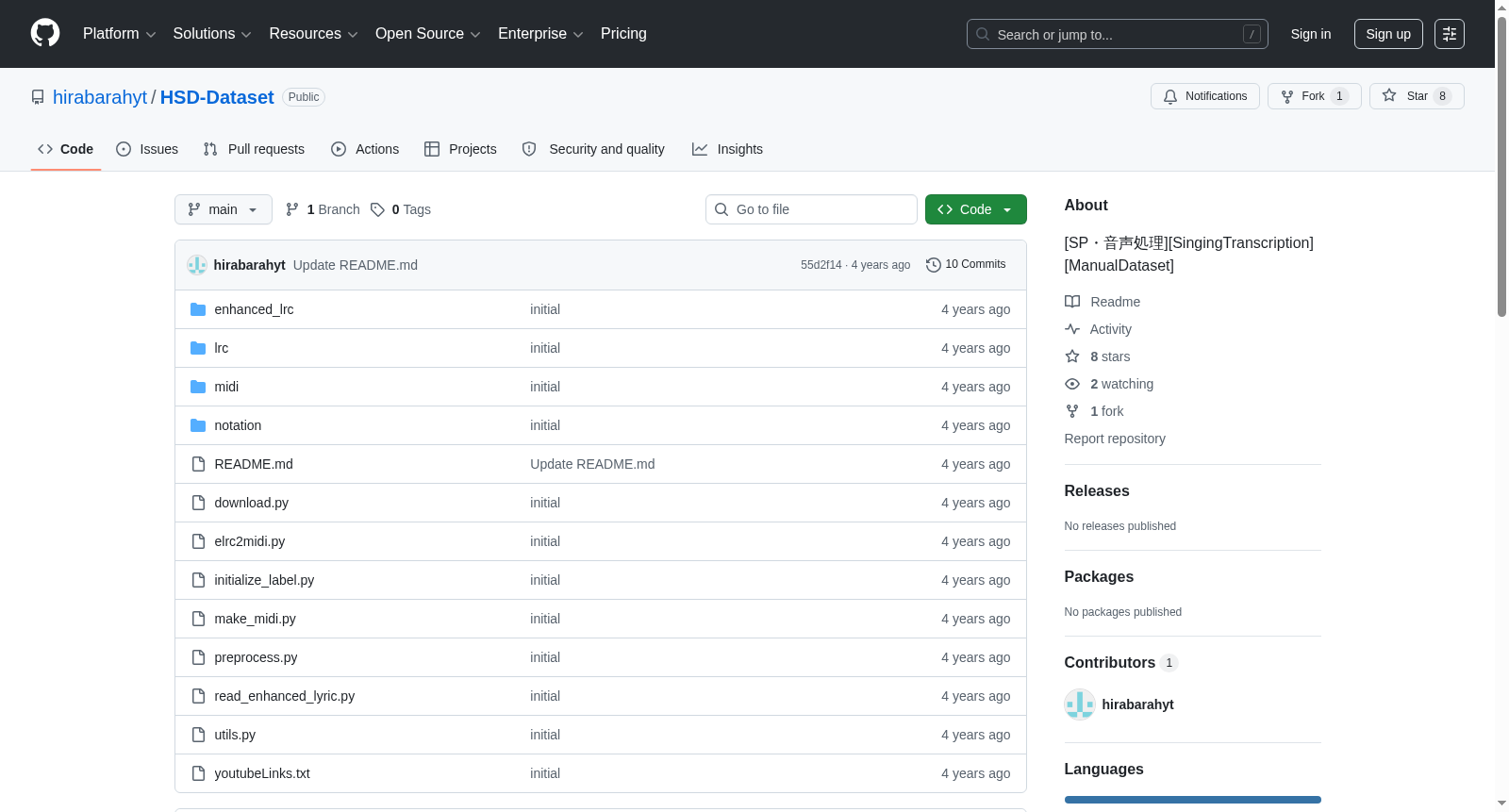Open the midi folder icon
The image size is (1509, 812).
click(198, 387)
